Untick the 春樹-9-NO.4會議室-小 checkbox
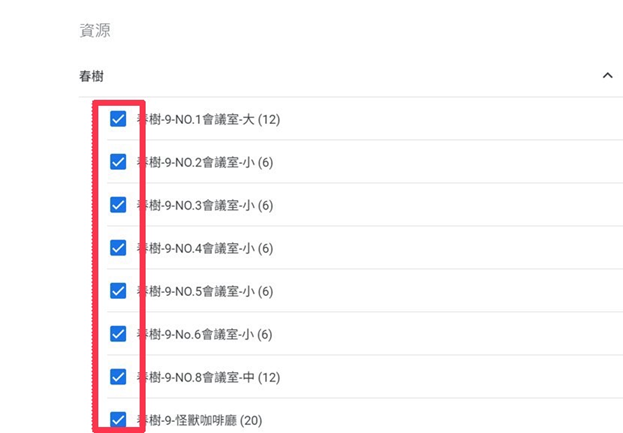This screenshot has height=433, width=623. pos(118,248)
